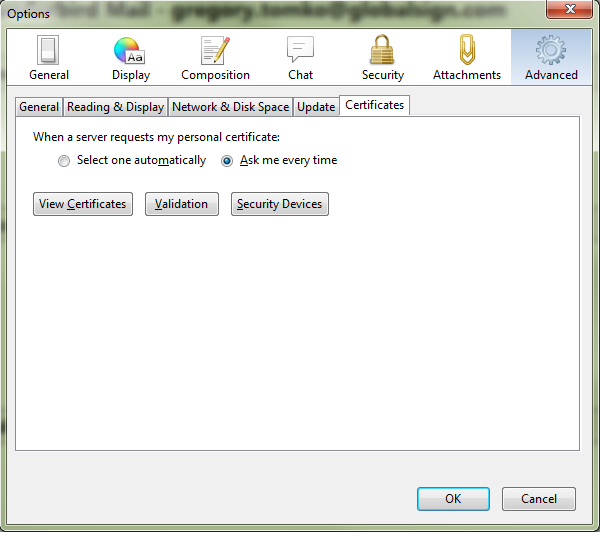Switch to the General sub-tab under Advanced
Image resolution: width=601 pixels, height=533 pixels.
[40, 107]
